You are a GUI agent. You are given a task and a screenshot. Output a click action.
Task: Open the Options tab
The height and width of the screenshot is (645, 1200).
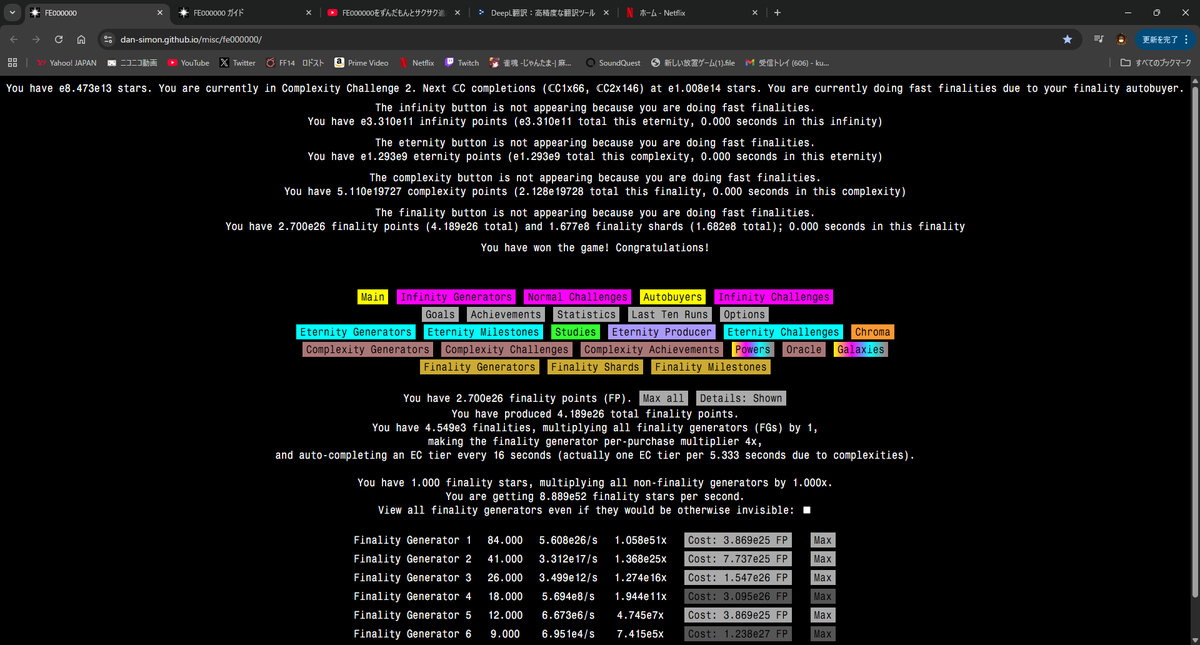(744, 314)
